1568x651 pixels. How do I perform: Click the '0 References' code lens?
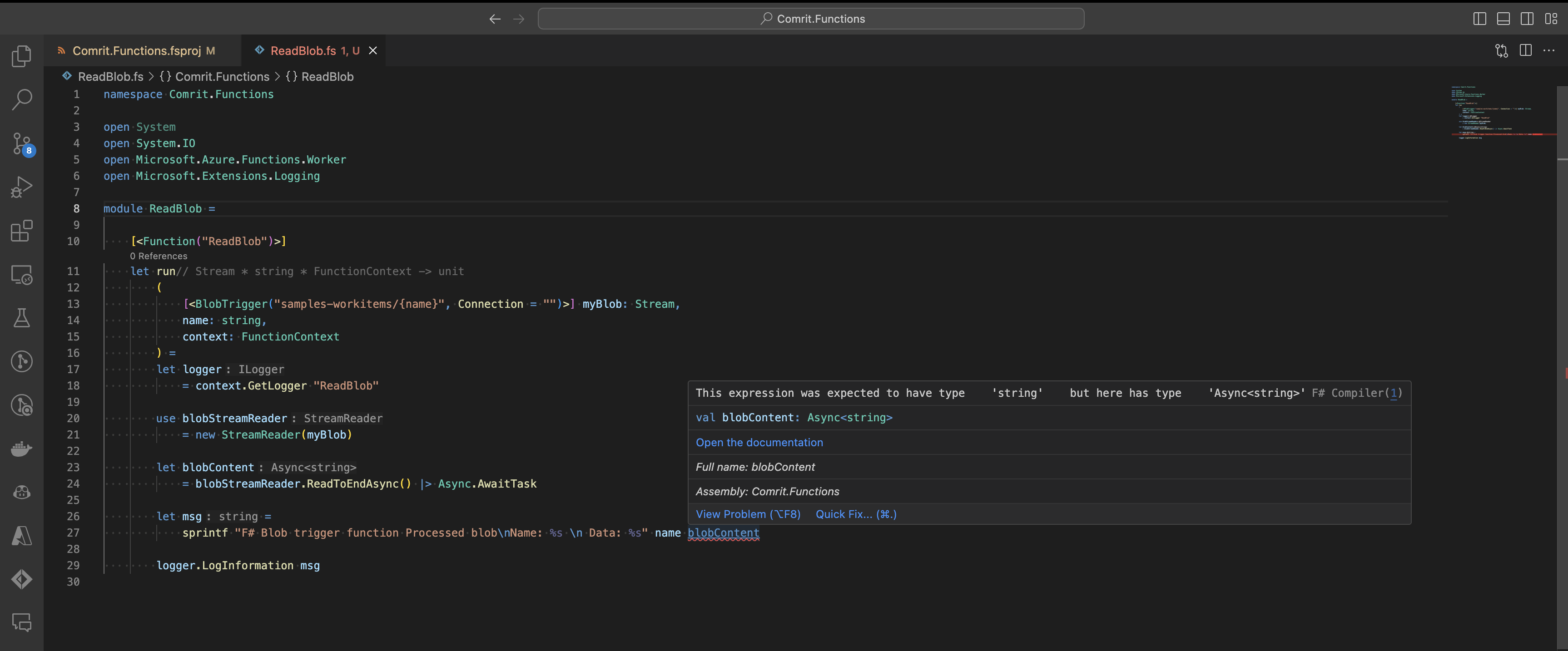(x=158, y=256)
